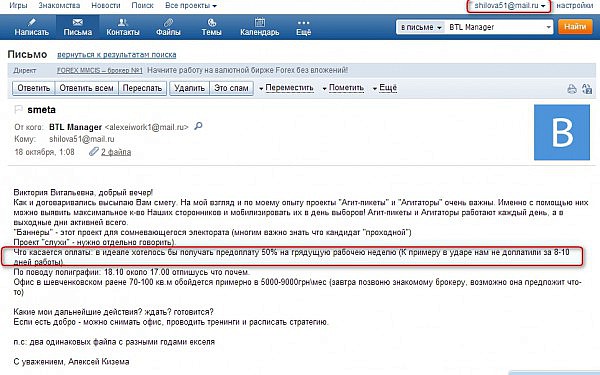Click the Игры link in the top bar
600x375 pixels.
[18, 5]
